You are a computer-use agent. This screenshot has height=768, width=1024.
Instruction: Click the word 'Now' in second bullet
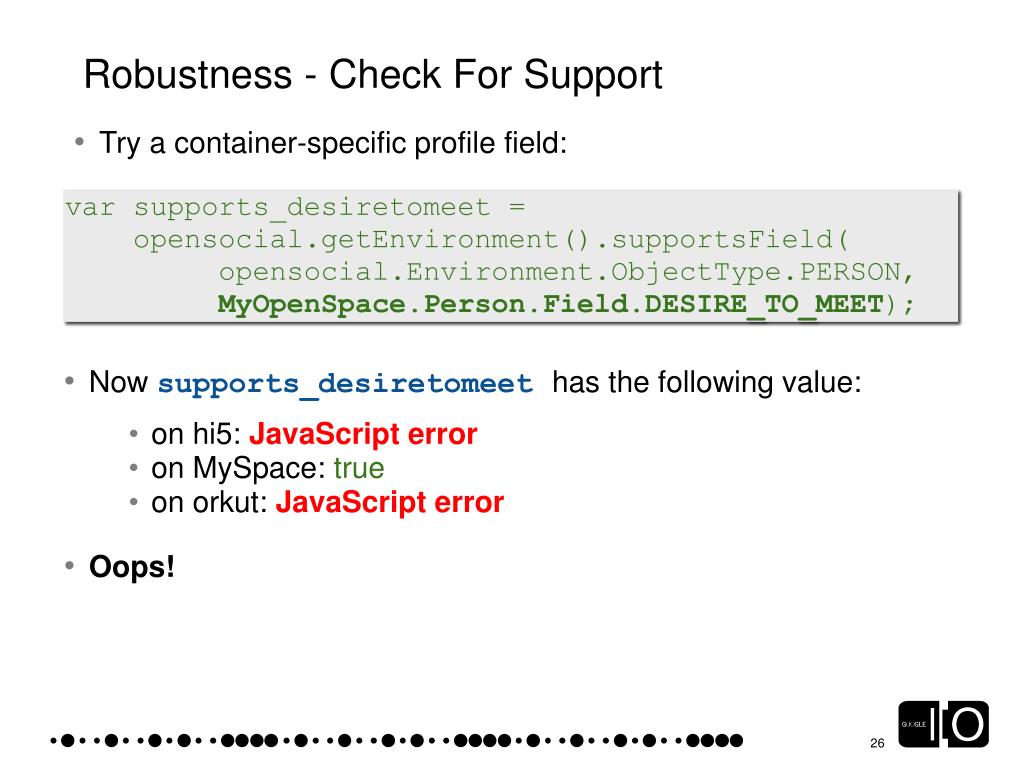click(118, 382)
